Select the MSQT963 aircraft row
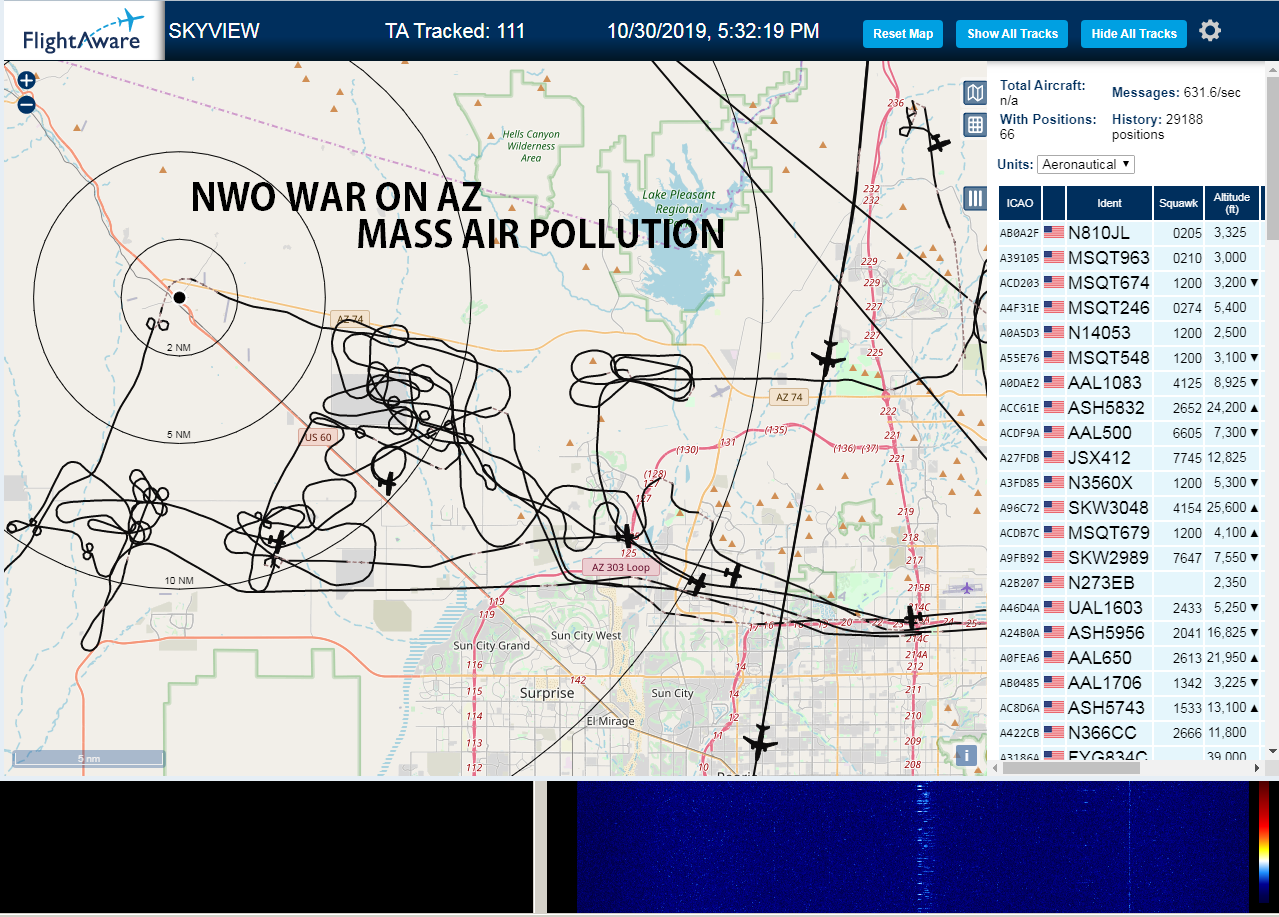The height and width of the screenshot is (917, 1279). click(1130, 257)
